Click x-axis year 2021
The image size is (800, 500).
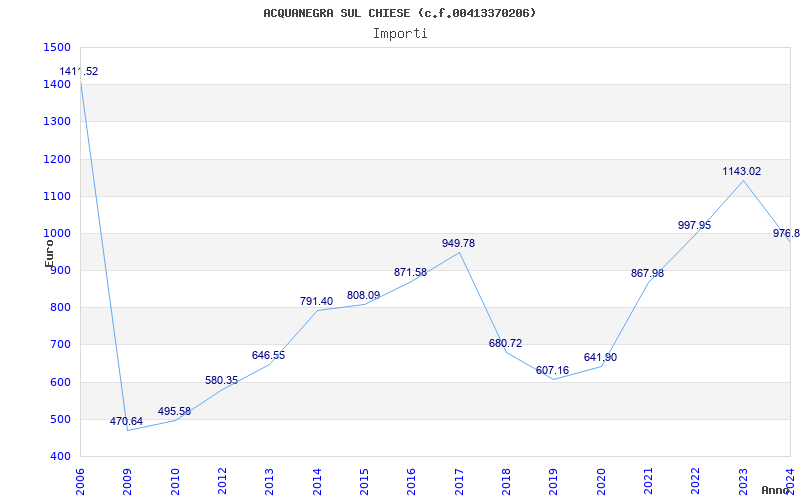click(648, 482)
